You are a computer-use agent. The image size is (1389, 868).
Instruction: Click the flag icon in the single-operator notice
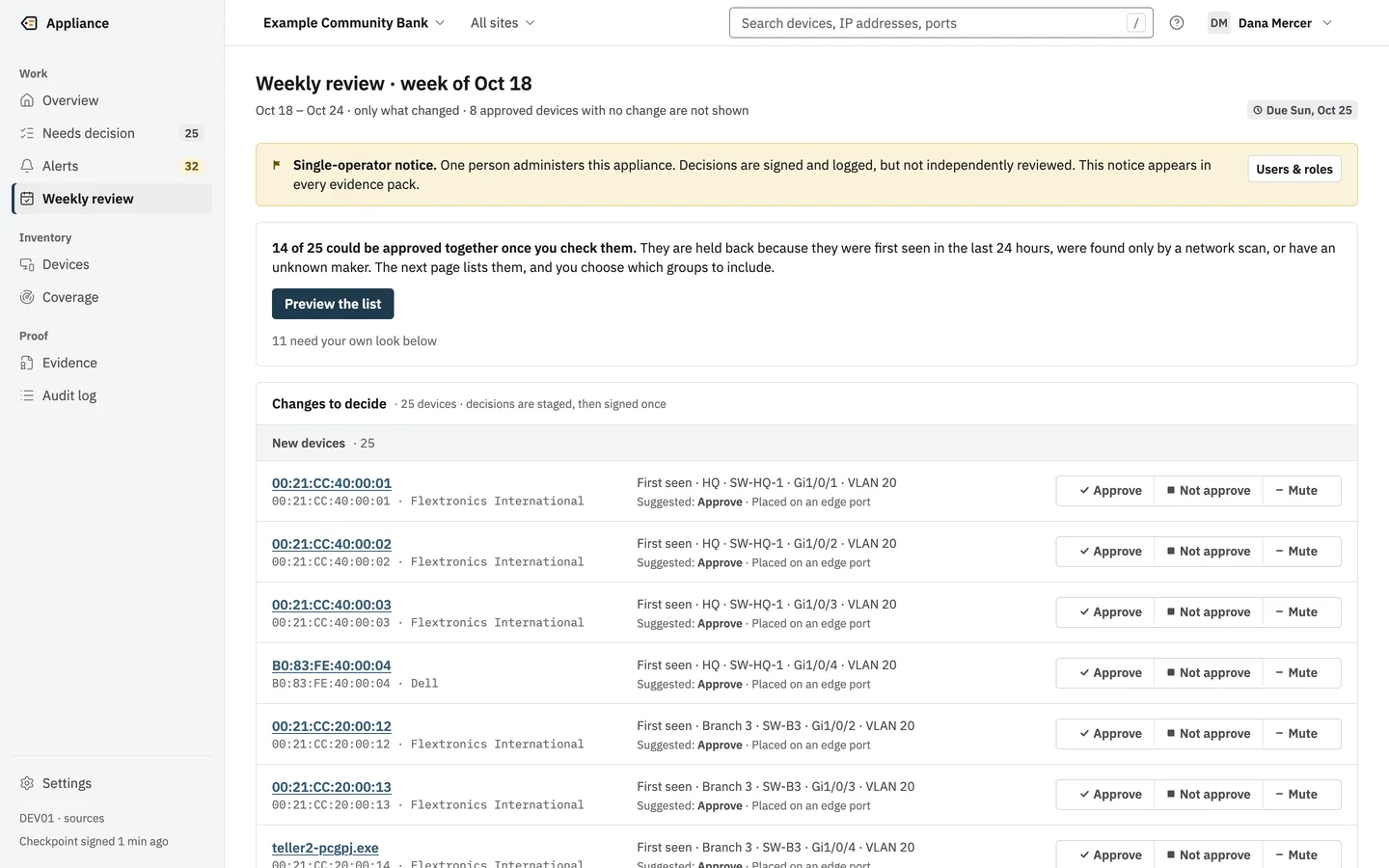click(x=277, y=165)
